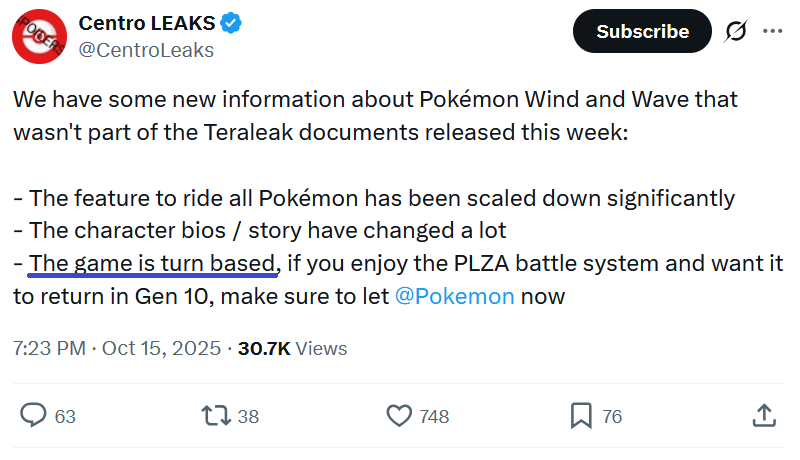Open the three-dot more options menu
Viewport: 800px width, 460px height.
pyautogui.click(x=773, y=31)
